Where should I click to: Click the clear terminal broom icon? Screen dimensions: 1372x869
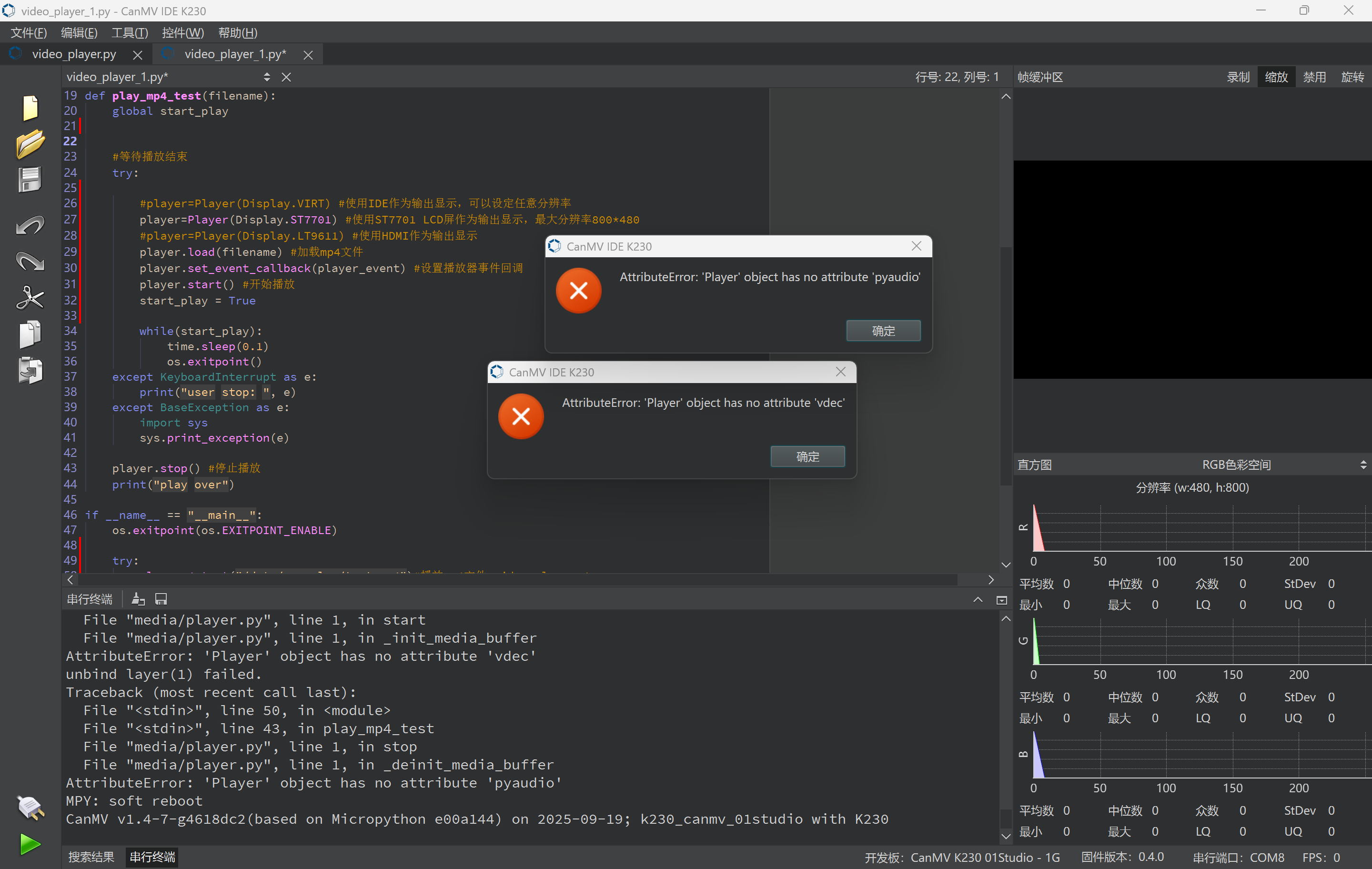pyautogui.click(x=138, y=599)
